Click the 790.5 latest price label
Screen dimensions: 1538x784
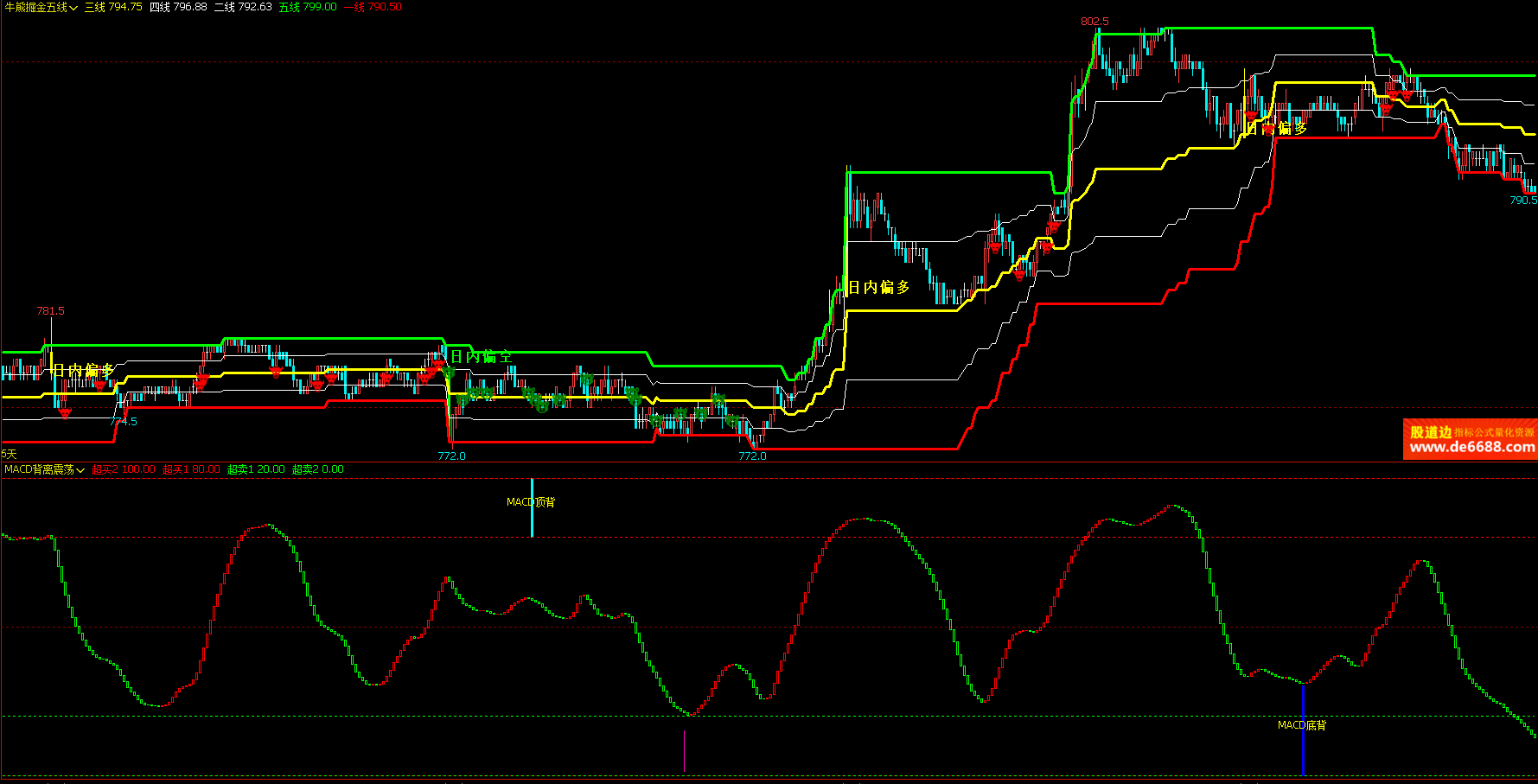pyautogui.click(x=1522, y=200)
